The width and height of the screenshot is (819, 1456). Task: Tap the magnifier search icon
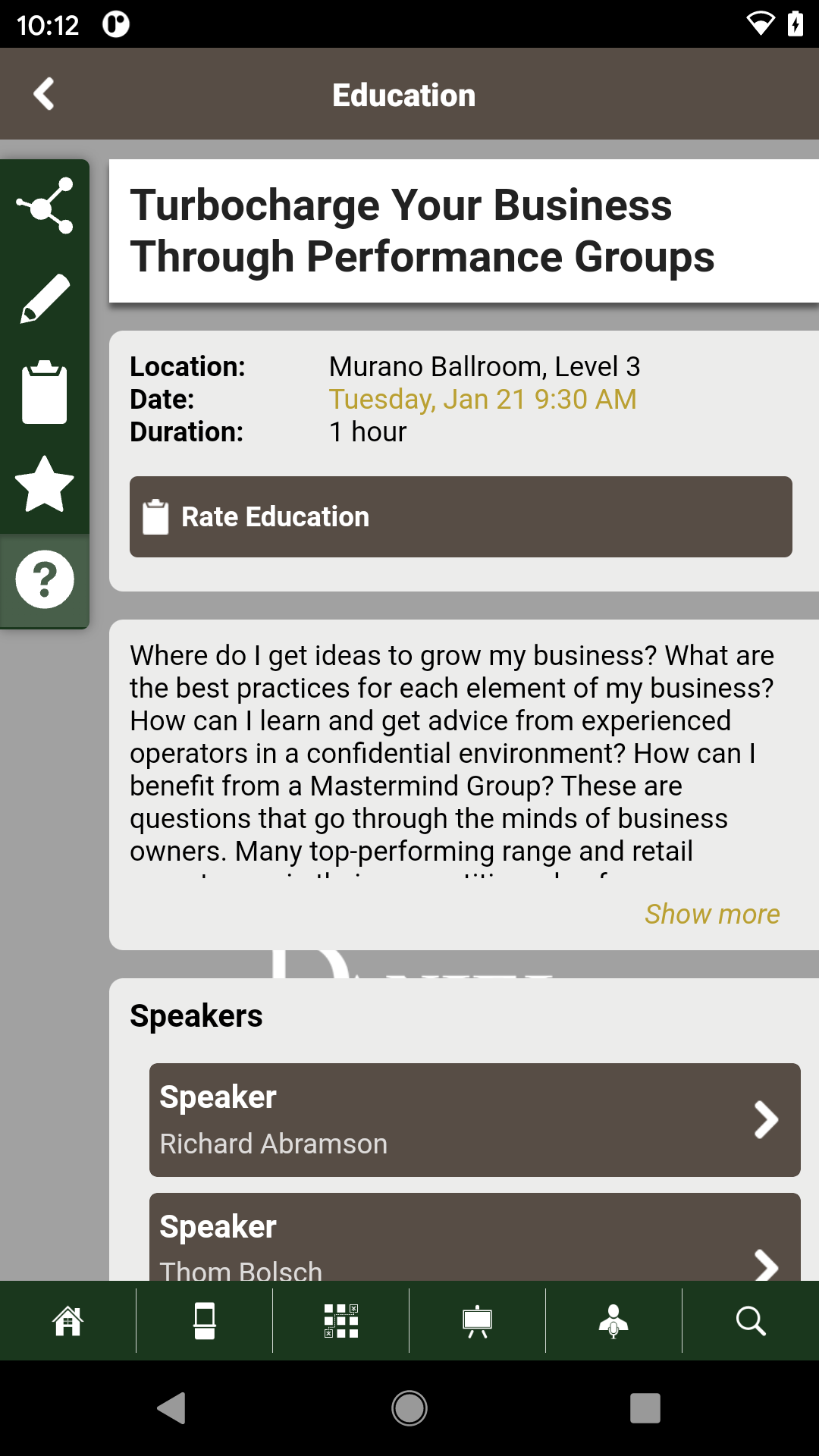[x=751, y=1321]
